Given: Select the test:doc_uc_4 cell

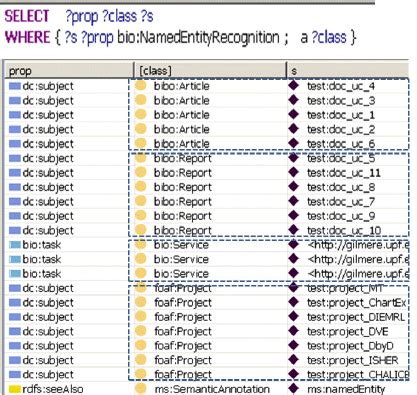Looking at the screenshot, I should 341,86.
